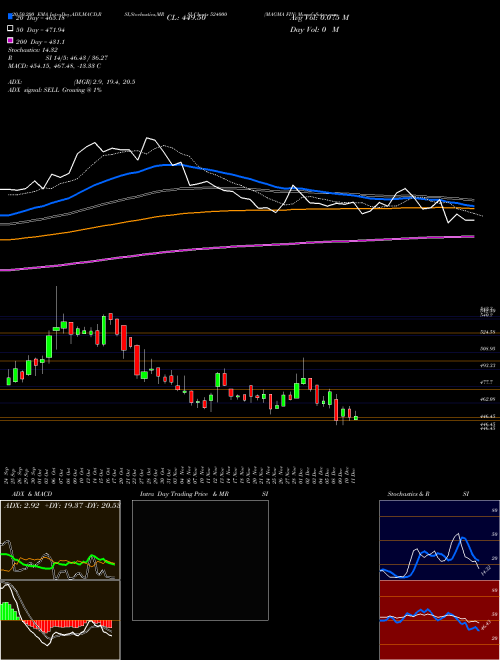Click the 524.55 price axis label
Viewport: 500px width, 660px height.
coord(488,332)
